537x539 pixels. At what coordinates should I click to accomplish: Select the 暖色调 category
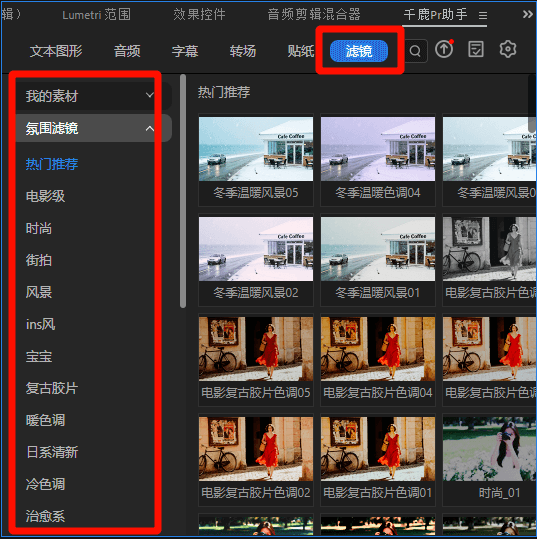(45, 420)
